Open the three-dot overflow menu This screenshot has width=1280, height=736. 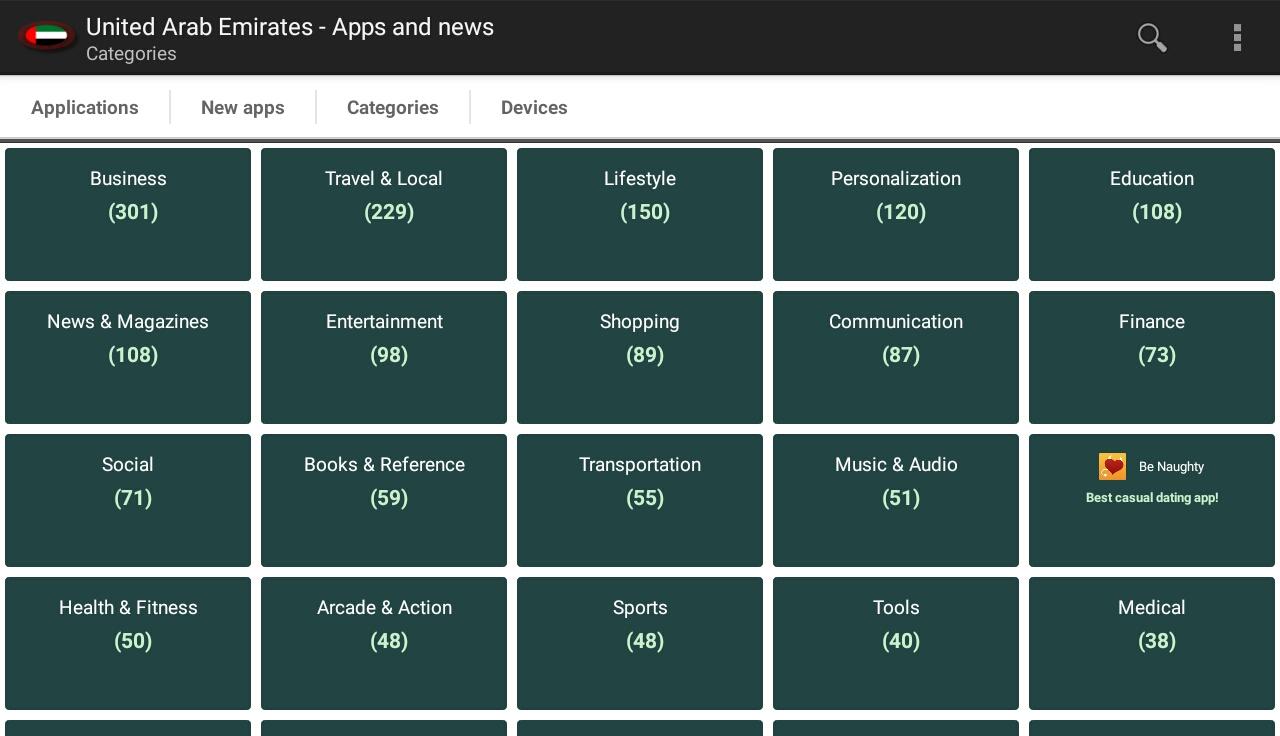pyautogui.click(x=1237, y=38)
